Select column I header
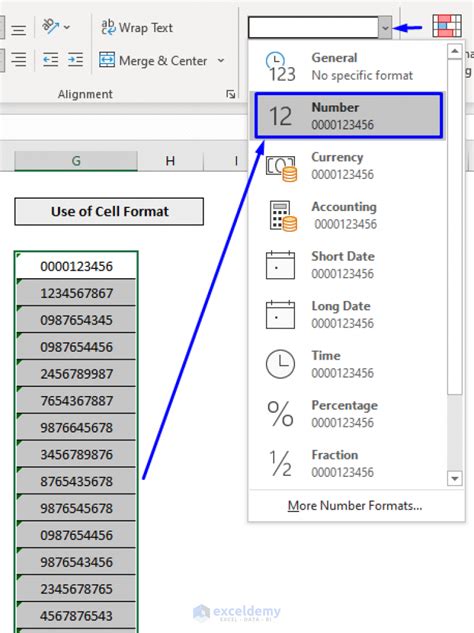The height and width of the screenshot is (633, 474). pos(236,161)
